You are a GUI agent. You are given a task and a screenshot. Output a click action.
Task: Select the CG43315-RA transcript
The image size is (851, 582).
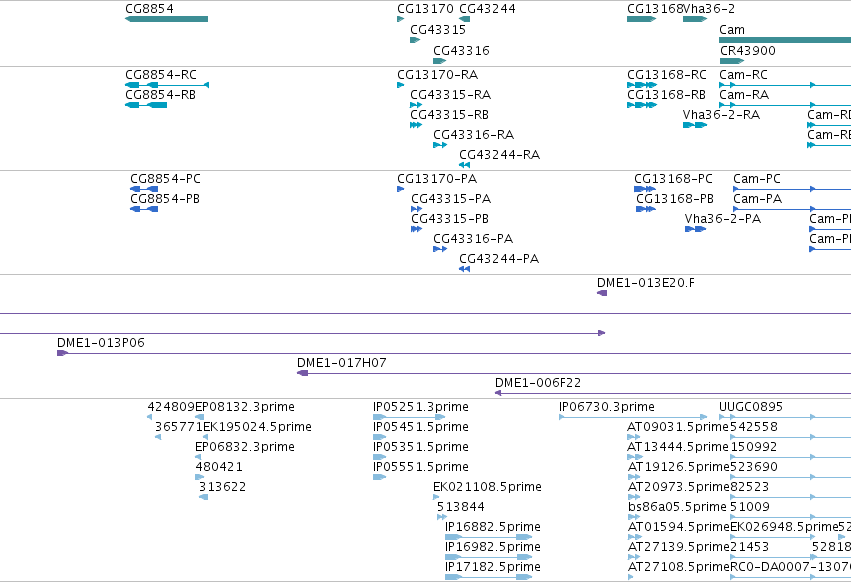(416, 105)
